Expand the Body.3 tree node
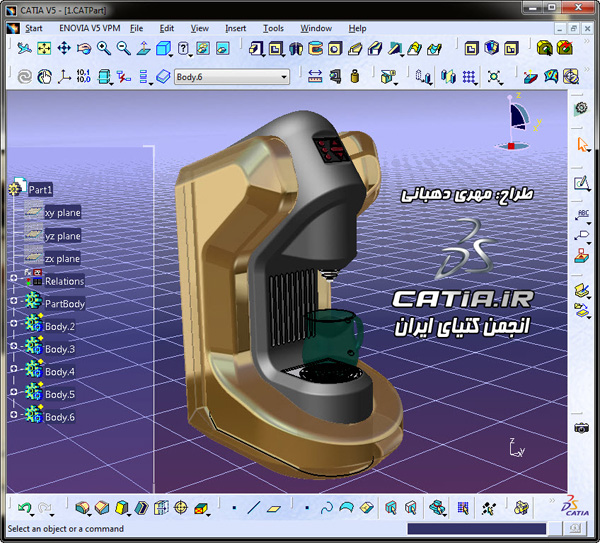 point(14,346)
